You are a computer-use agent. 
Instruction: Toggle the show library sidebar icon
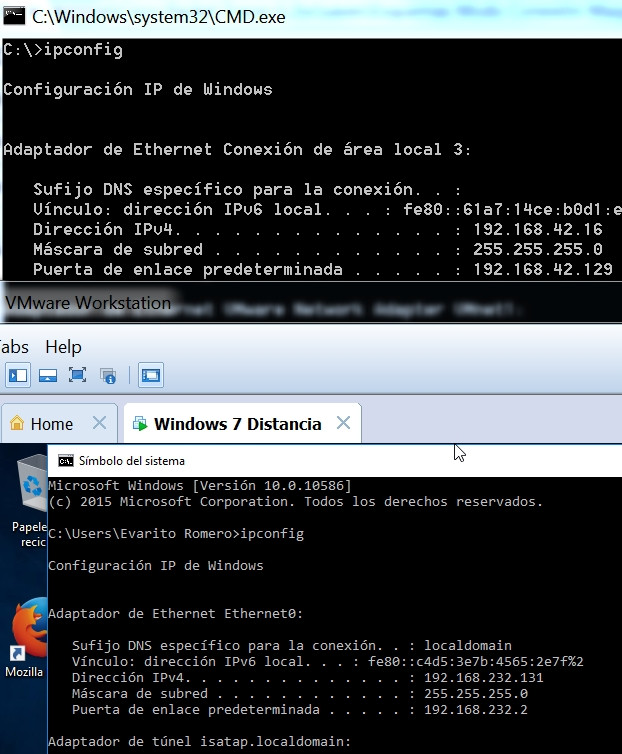tap(18, 376)
